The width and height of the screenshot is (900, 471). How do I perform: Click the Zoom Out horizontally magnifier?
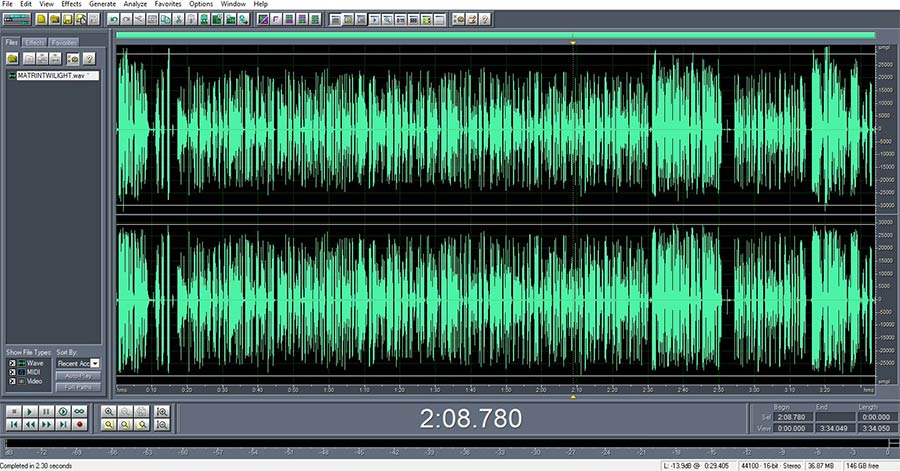(125, 411)
